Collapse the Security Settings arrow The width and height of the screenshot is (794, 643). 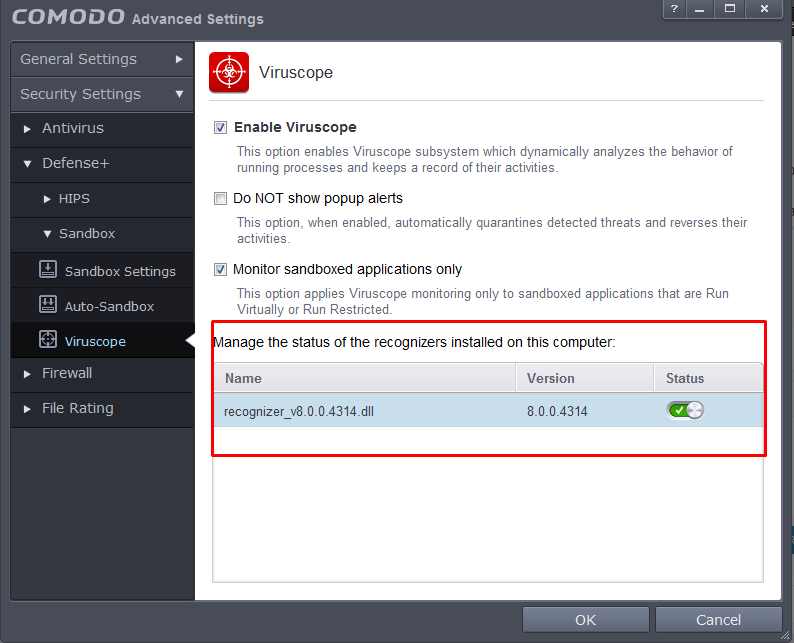(x=179, y=94)
